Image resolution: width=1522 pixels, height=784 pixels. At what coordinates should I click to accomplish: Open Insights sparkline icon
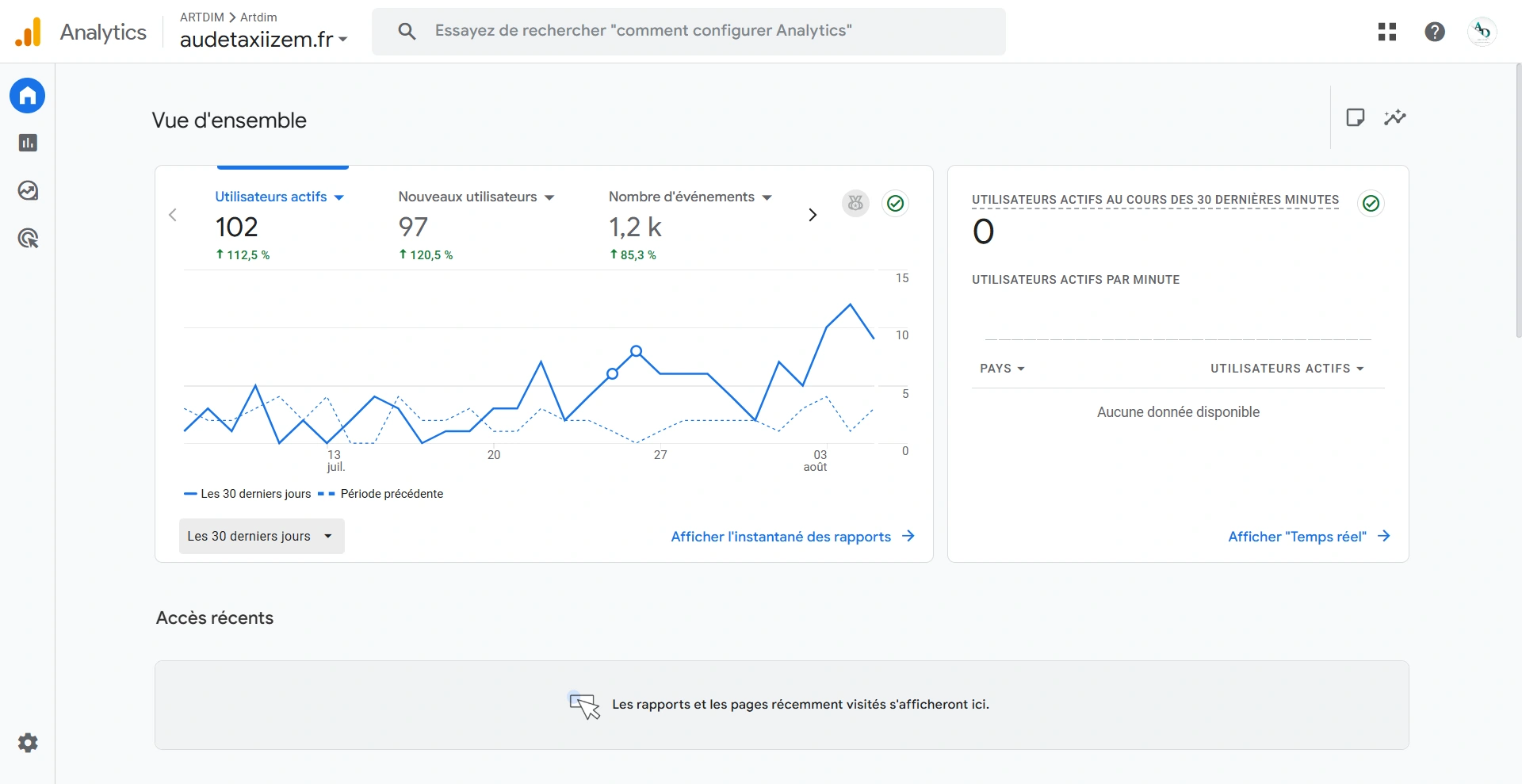pos(1395,117)
